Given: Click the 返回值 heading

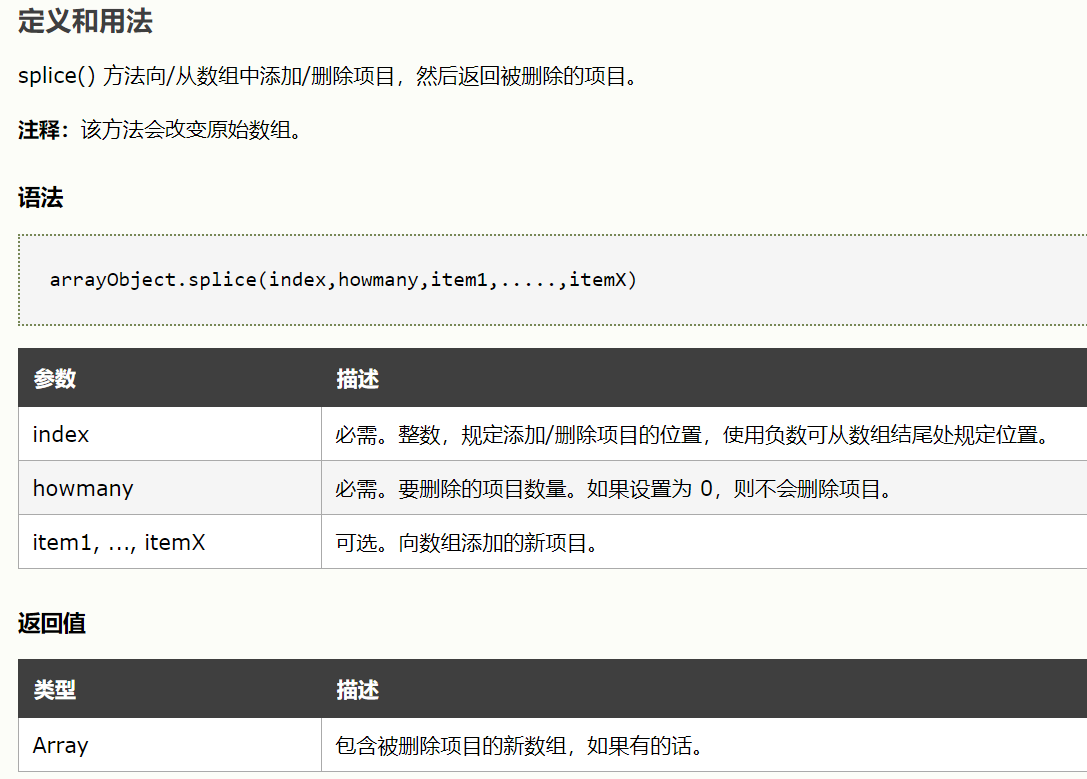Looking at the screenshot, I should 52,623.
